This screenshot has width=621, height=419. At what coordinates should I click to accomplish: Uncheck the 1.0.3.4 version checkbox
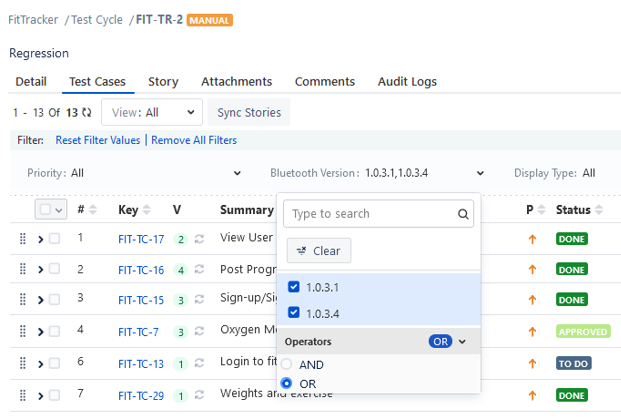click(x=293, y=312)
